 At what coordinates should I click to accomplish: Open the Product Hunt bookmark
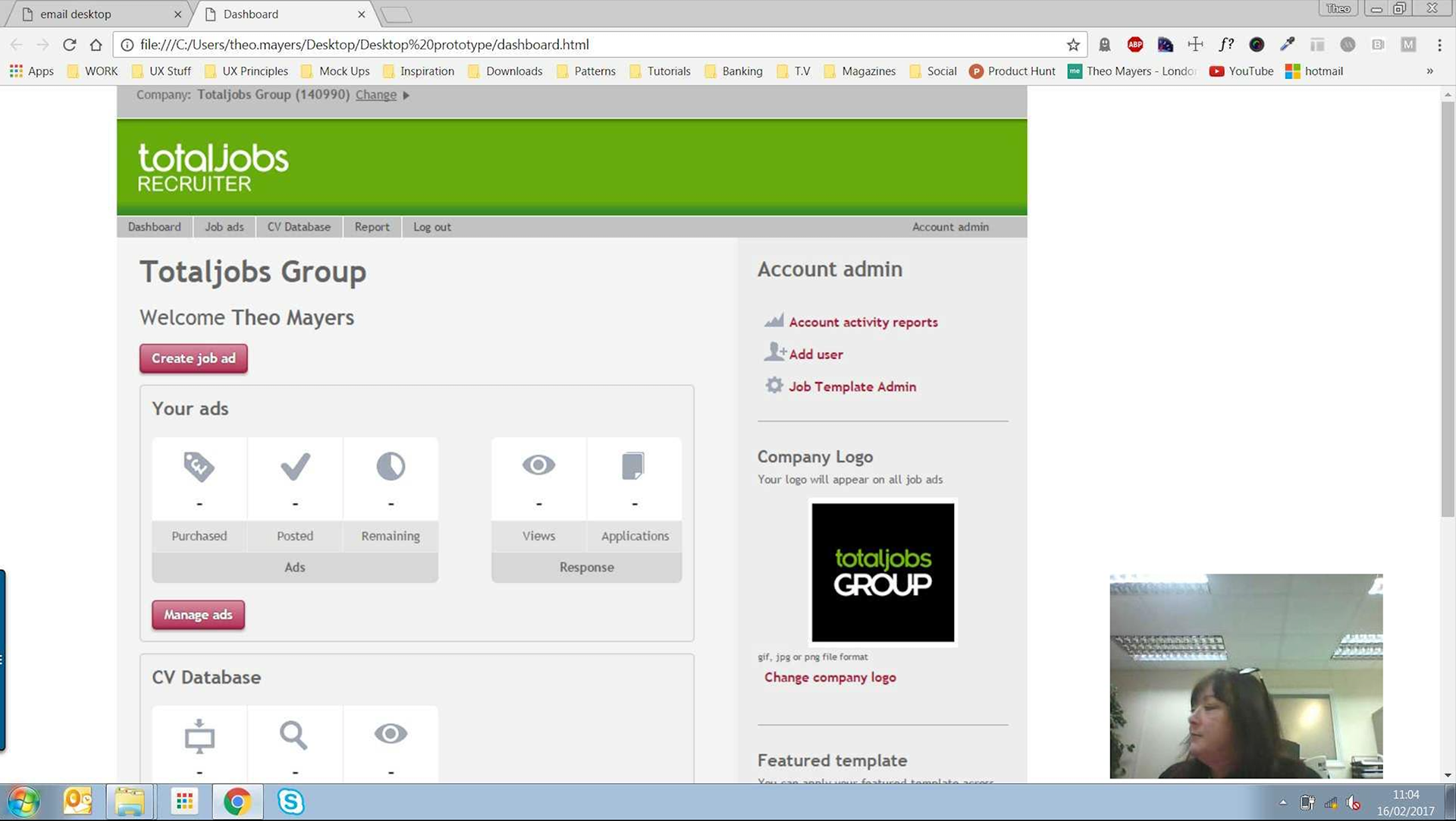(x=1012, y=71)
